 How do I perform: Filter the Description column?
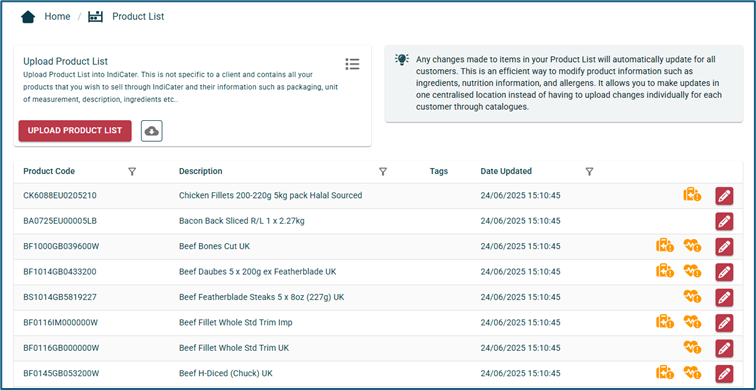[x=383, y=171]
